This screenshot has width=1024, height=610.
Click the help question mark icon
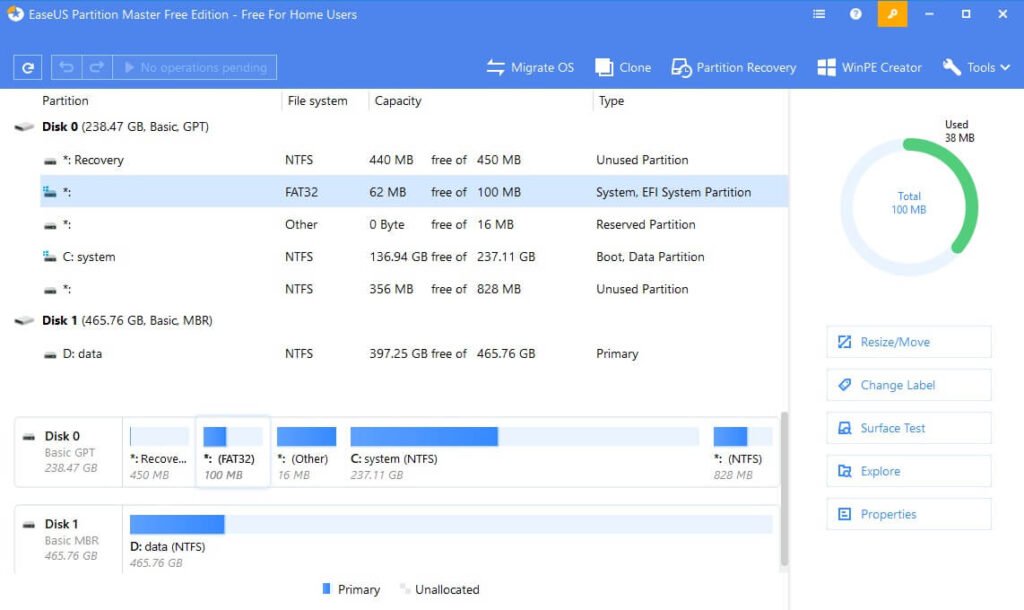856,14
